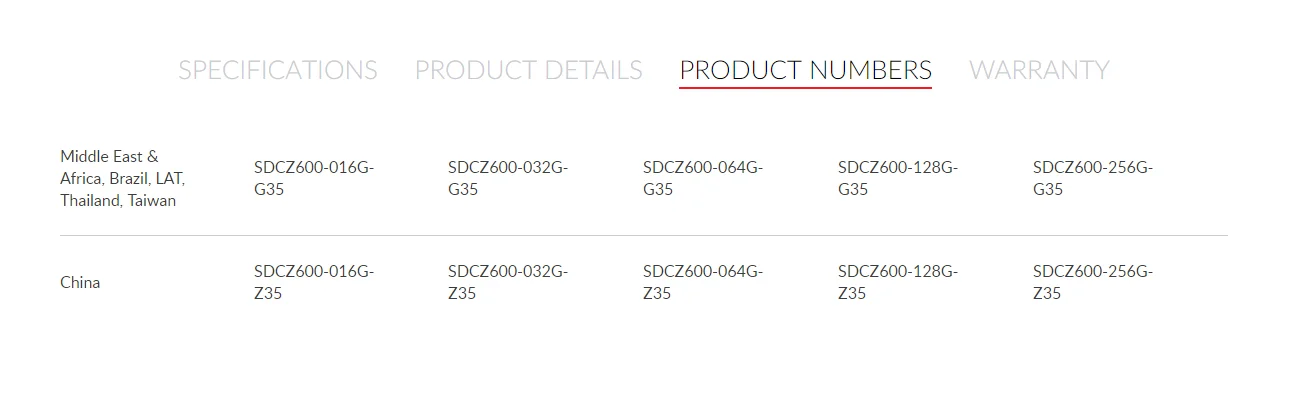The height and width of the screenshot is (415, 1312).
Task: Choose the SDCZ600-064G-Z35 cell
Action: click(x=702, y=282)
